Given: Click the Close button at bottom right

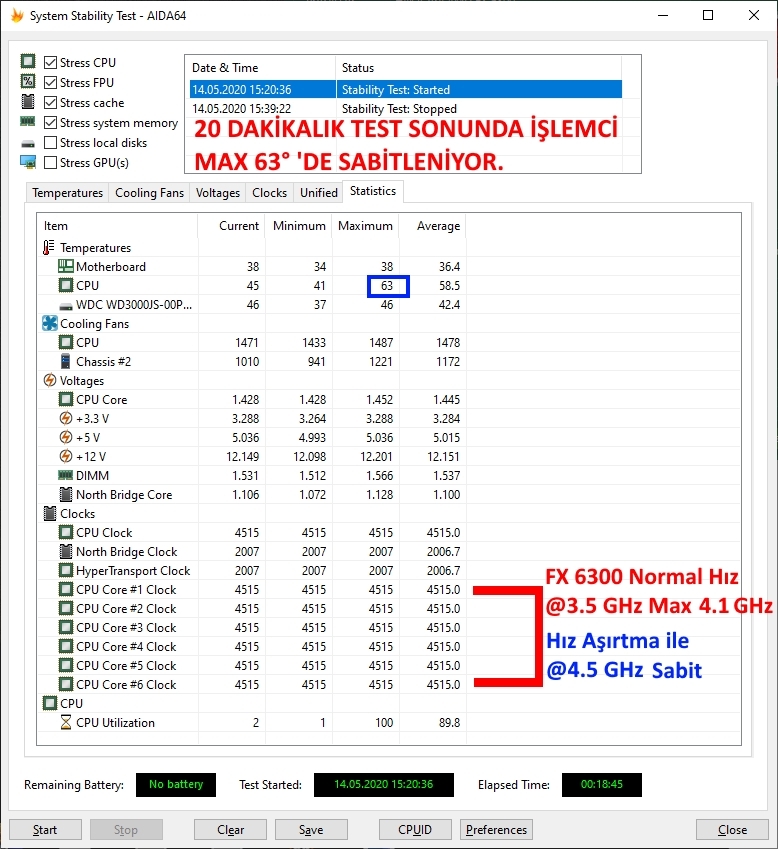Looking at the screenshot, I should (x=733, y=830).
